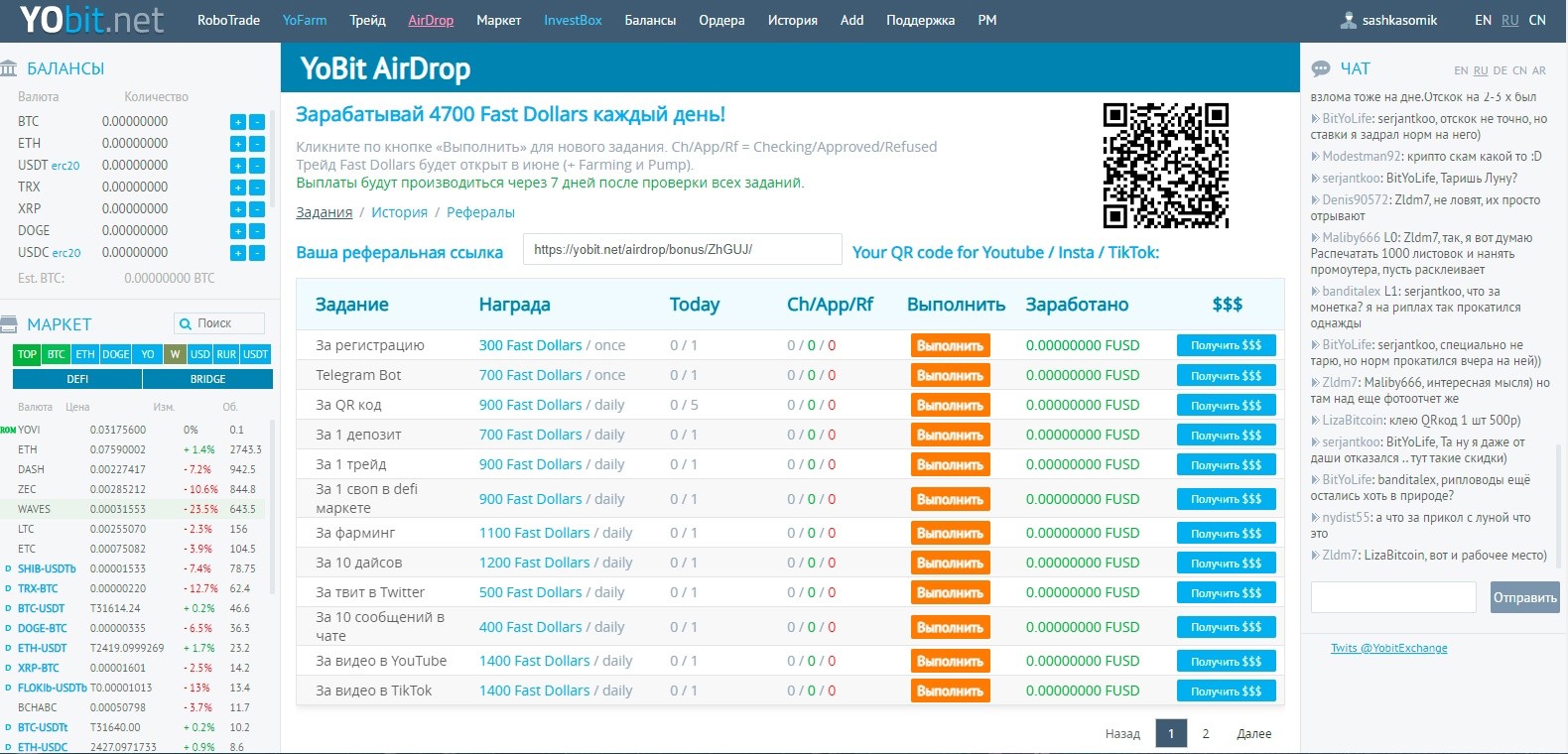Click the plus deposit icon for BTC
The width and height of the screenshot is (1568, 754).
[238, 122]
